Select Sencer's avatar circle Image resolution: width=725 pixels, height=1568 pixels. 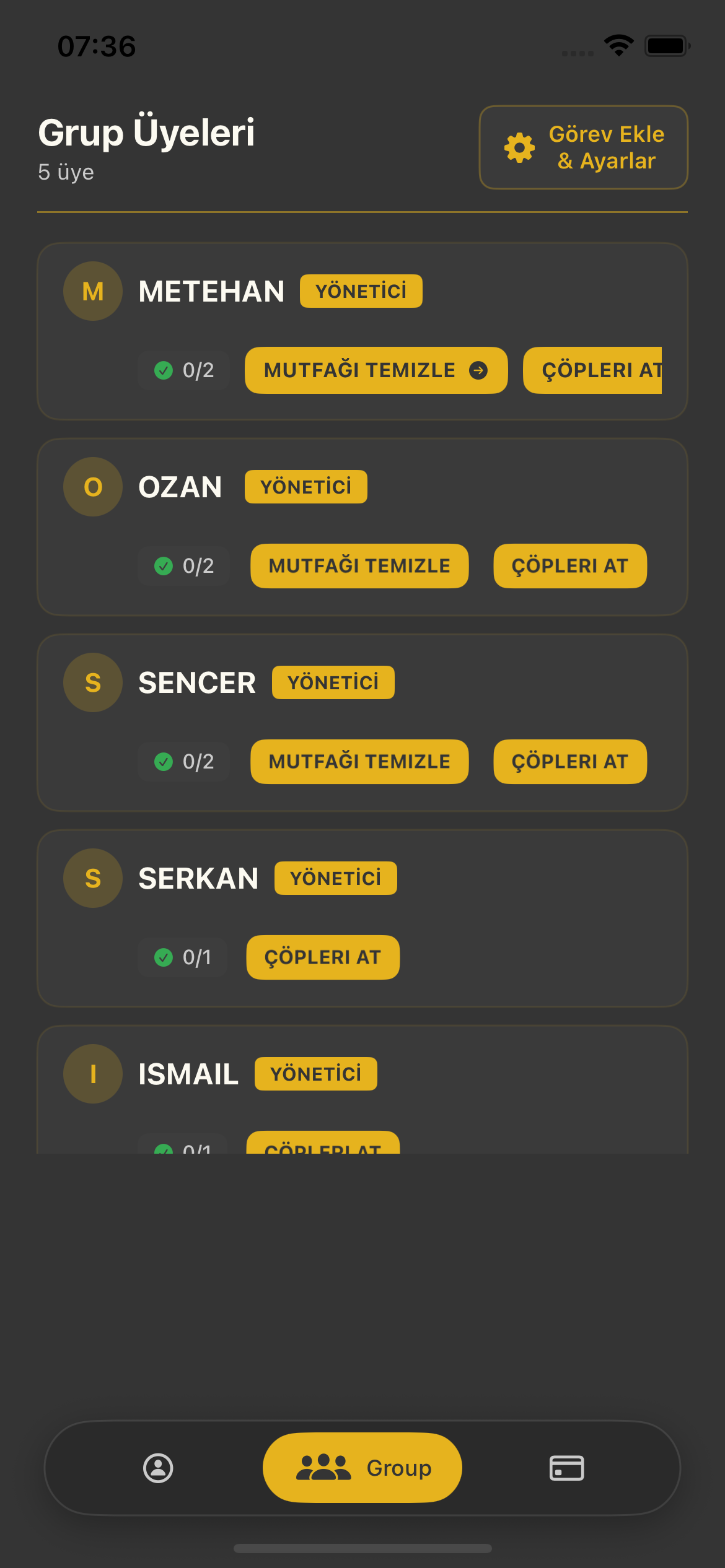click(x=92, y=682)
